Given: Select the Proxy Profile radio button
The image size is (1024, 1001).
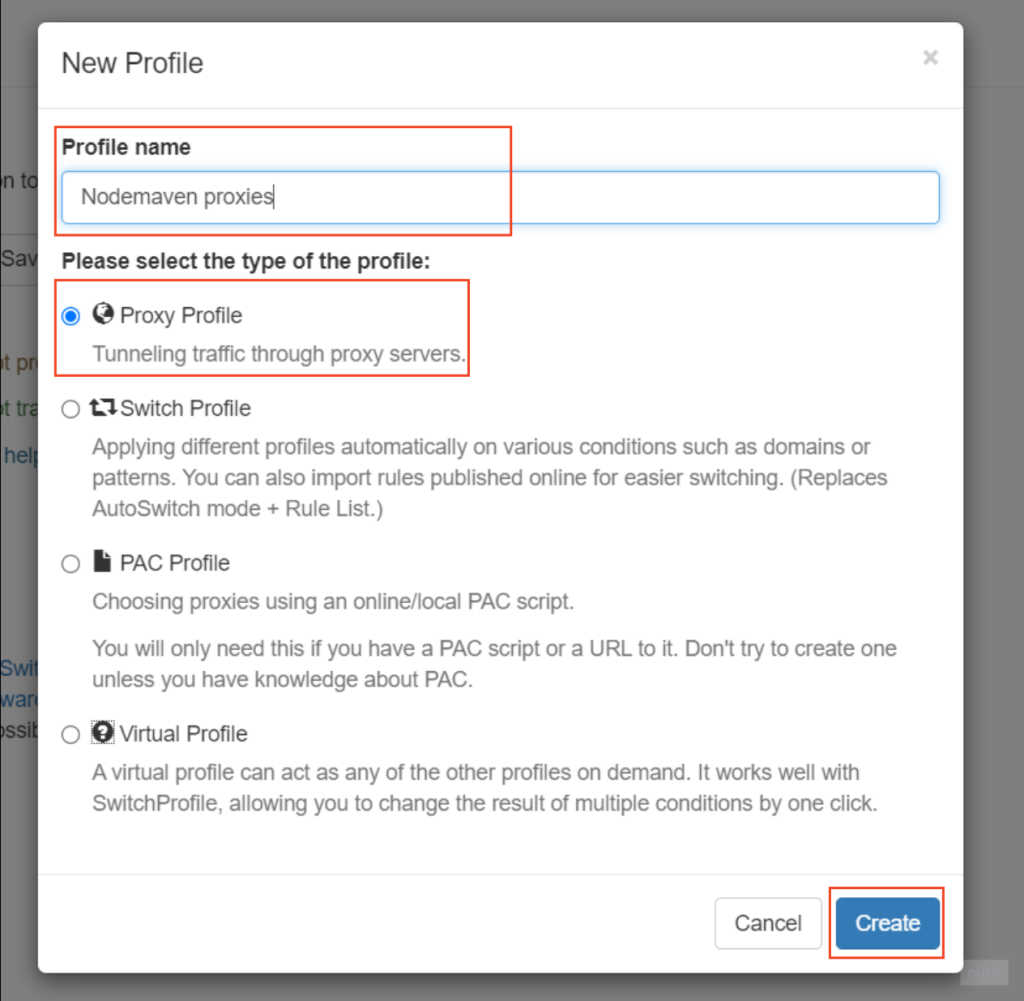Looking at the screenshot, I should (70, 315).
